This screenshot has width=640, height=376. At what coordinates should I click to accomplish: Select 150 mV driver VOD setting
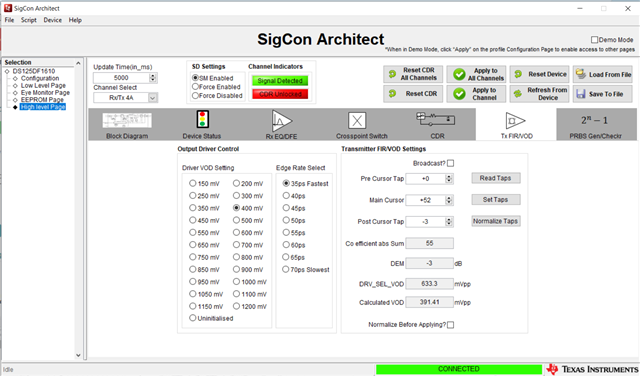(x=193, y=183)
